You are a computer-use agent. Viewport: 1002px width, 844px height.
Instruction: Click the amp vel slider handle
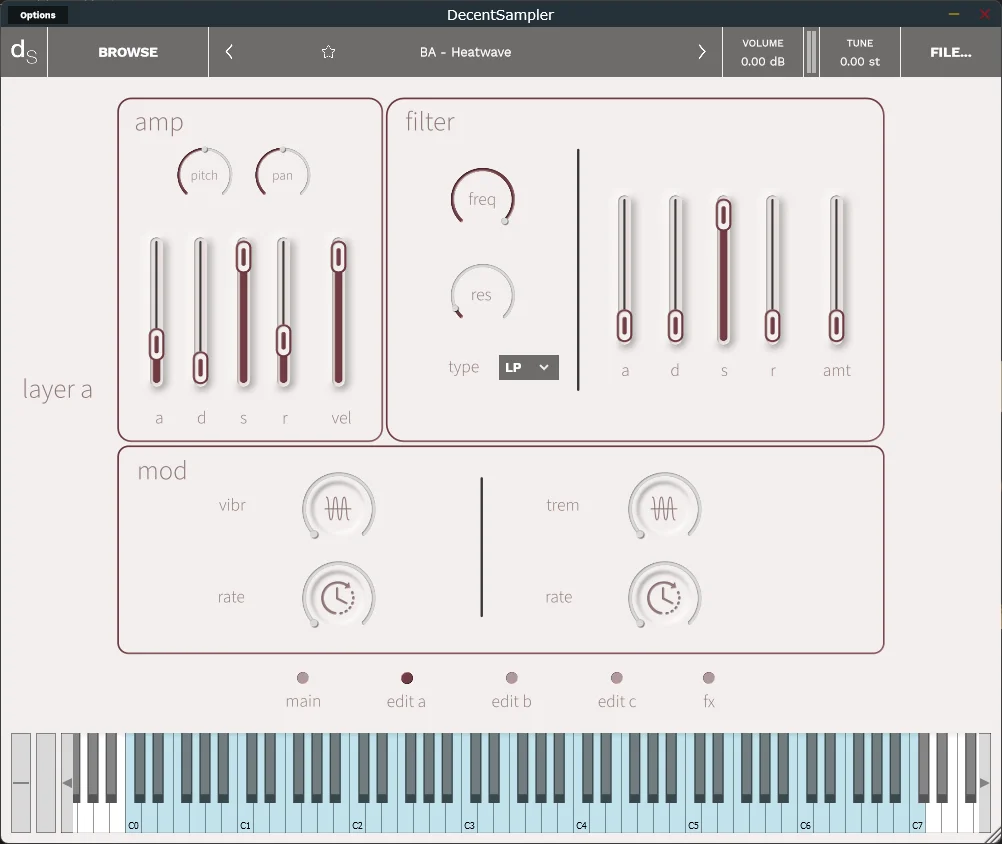pos(339,257)
